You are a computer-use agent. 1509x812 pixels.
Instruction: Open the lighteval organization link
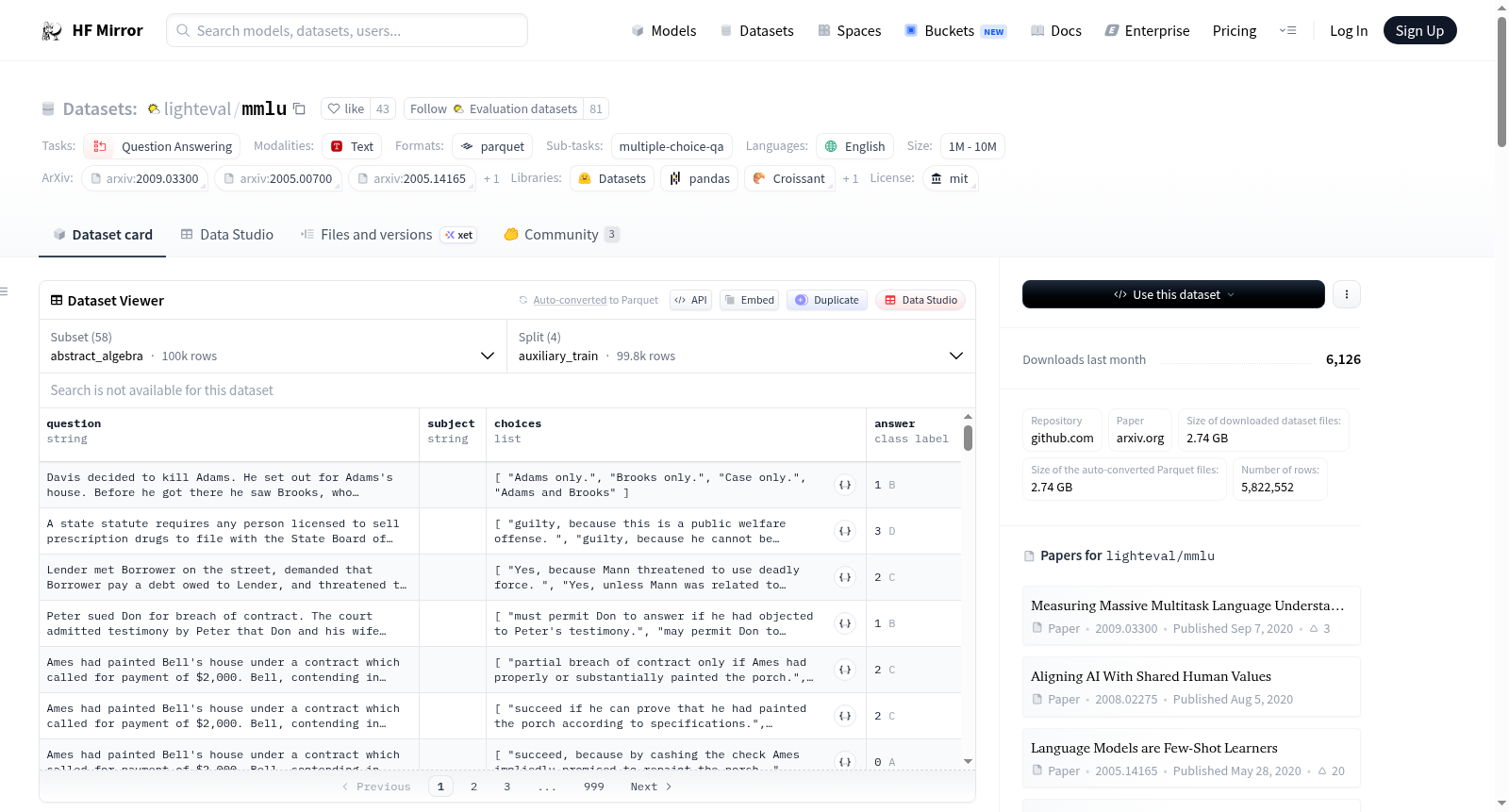(x=197, y=108)
